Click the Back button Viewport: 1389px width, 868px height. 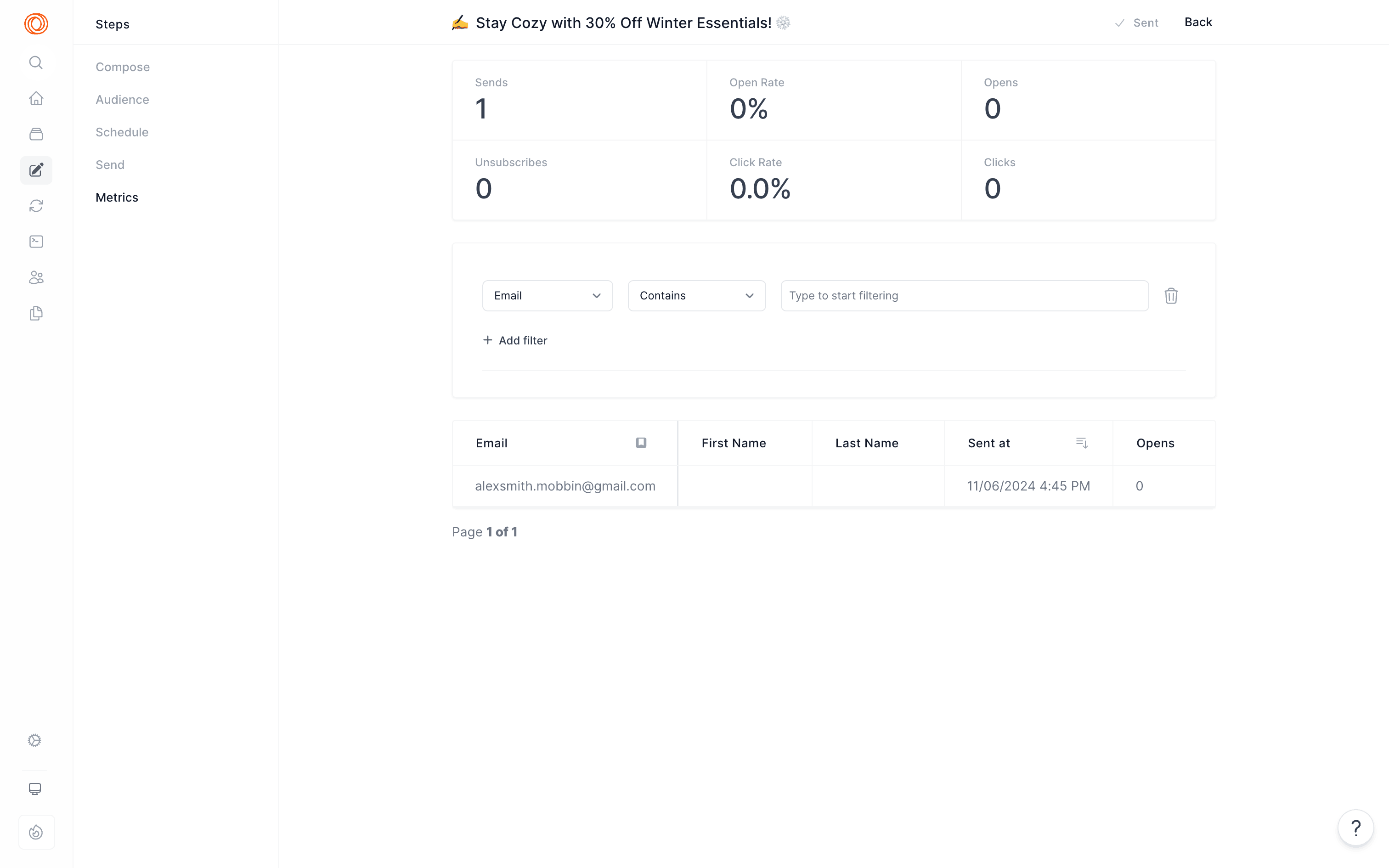click(x=1198, y=22)
